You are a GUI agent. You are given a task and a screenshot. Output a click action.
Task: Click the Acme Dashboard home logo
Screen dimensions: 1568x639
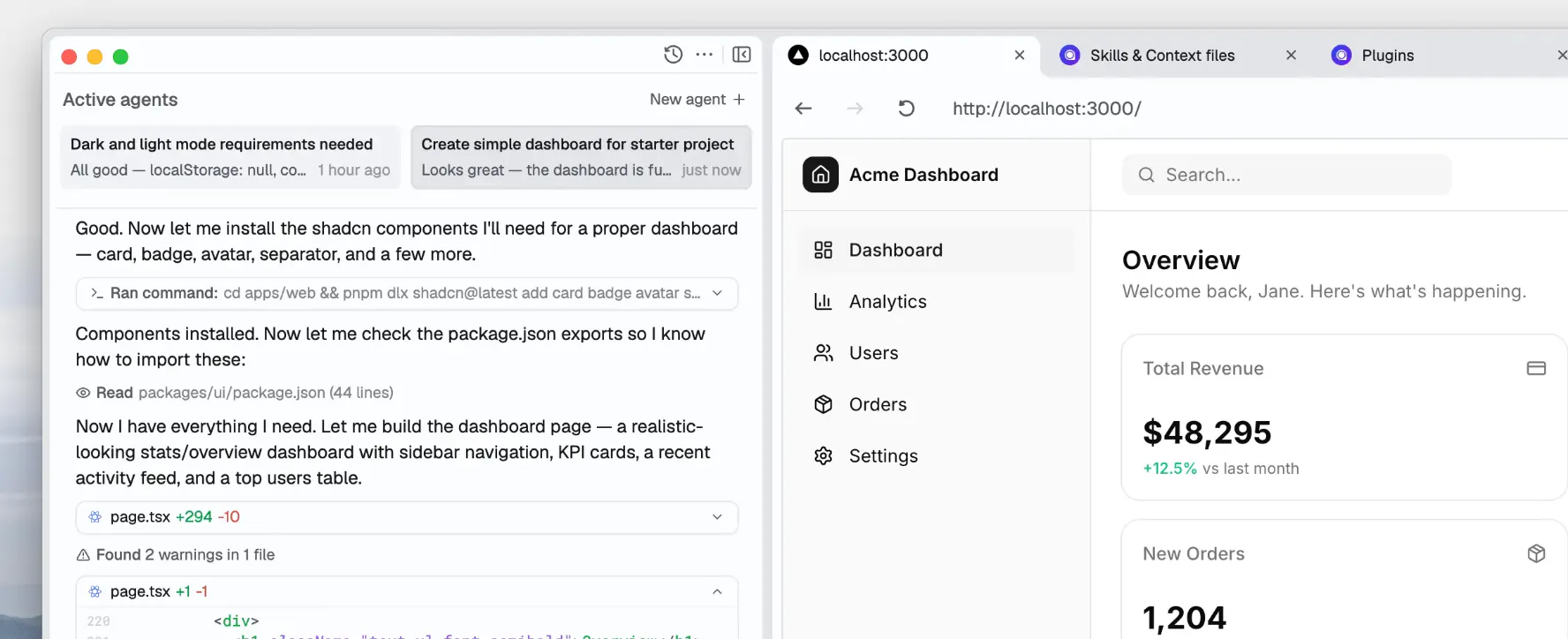pos(820,175)
